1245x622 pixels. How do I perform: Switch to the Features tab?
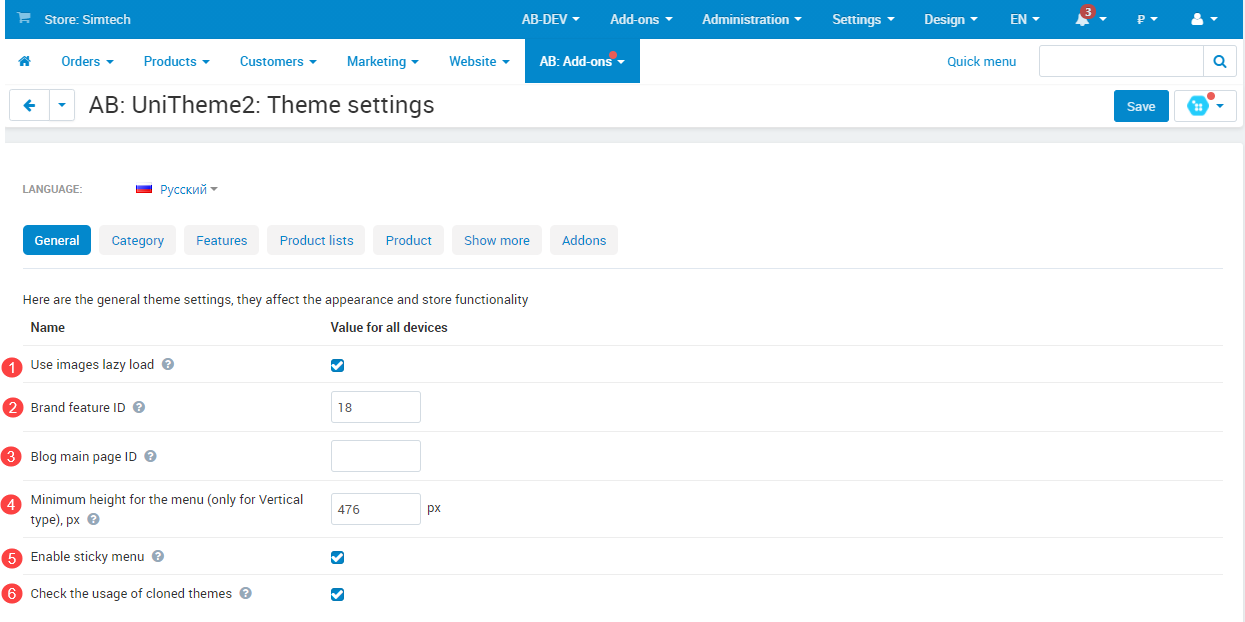coord(222,240)
